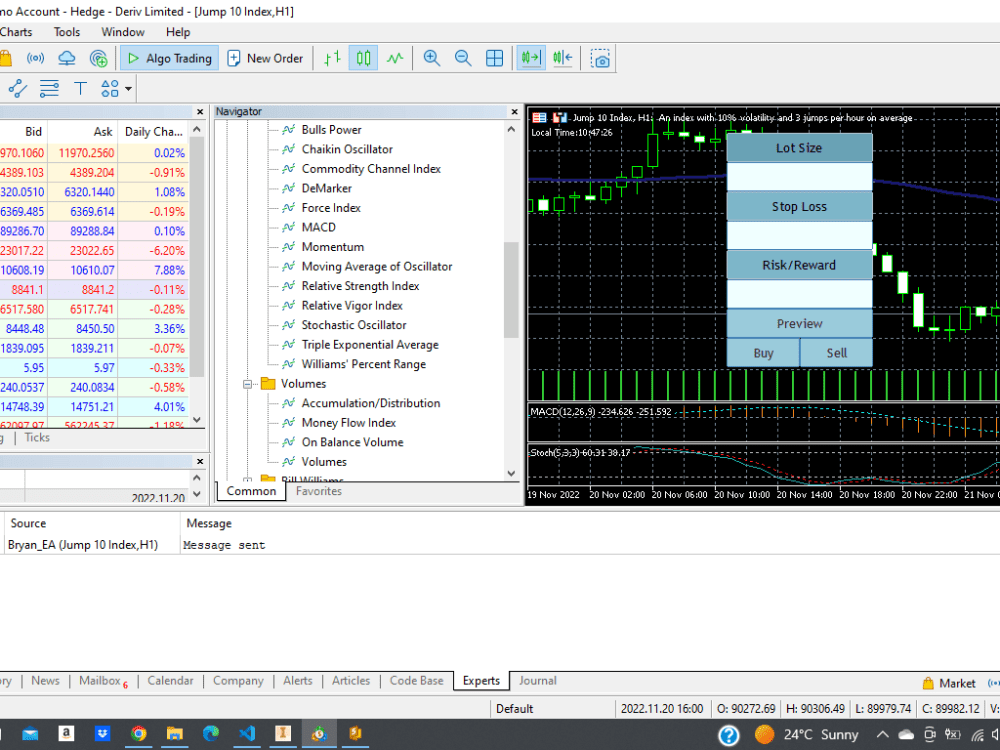Zoom in on the chart
The image size is (1000, 750).
coord(432,58)
